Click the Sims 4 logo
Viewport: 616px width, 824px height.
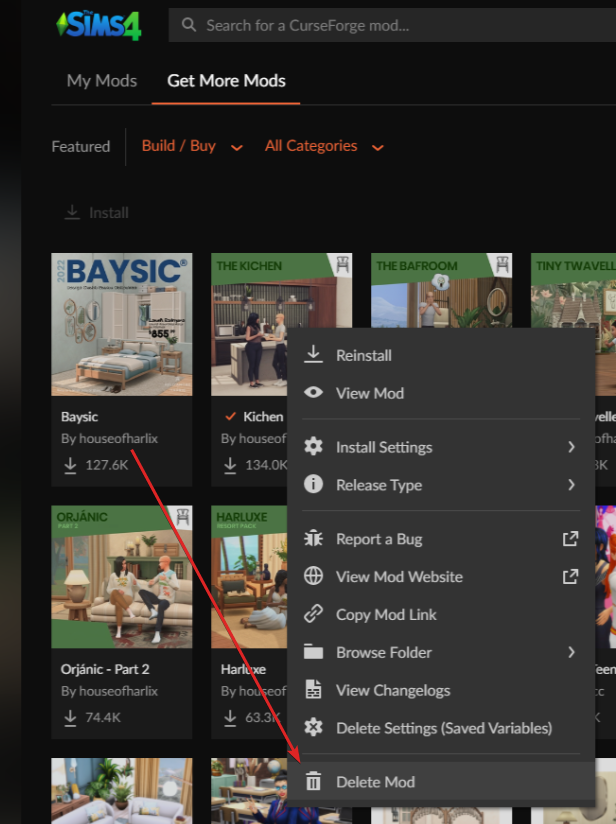point(98,24)
